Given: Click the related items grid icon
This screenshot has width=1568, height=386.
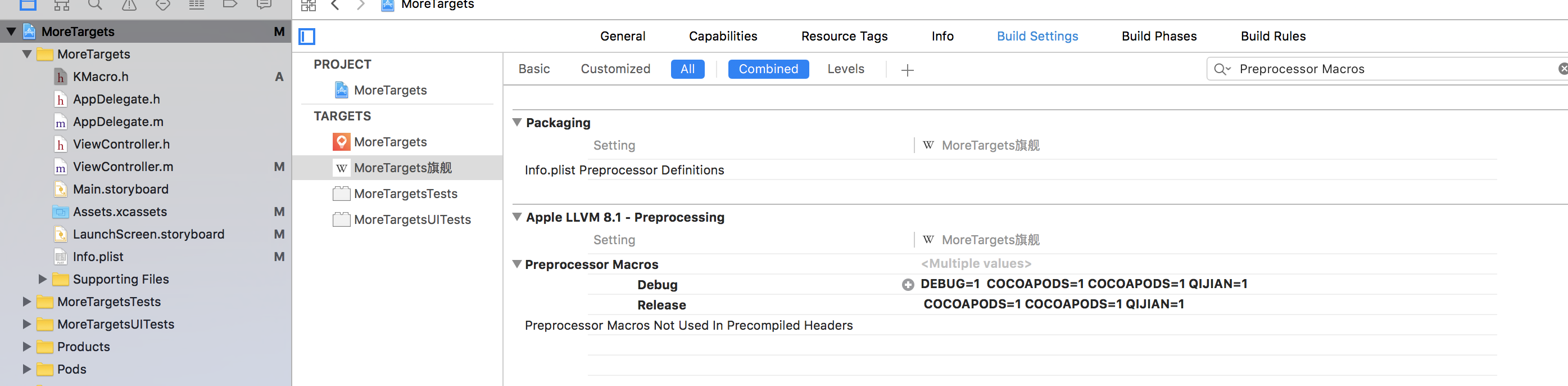Looking at the screenshot, I should tap(309, 5).
